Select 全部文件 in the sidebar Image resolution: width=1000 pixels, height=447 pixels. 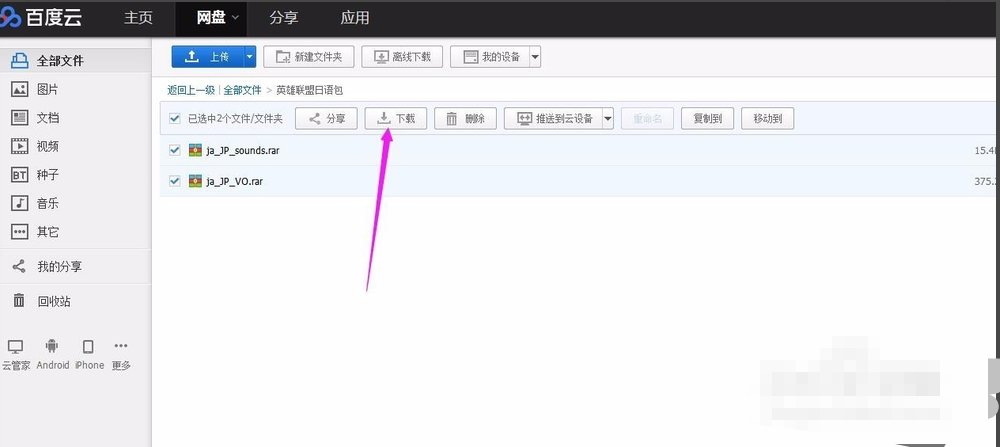pos(75,61)
